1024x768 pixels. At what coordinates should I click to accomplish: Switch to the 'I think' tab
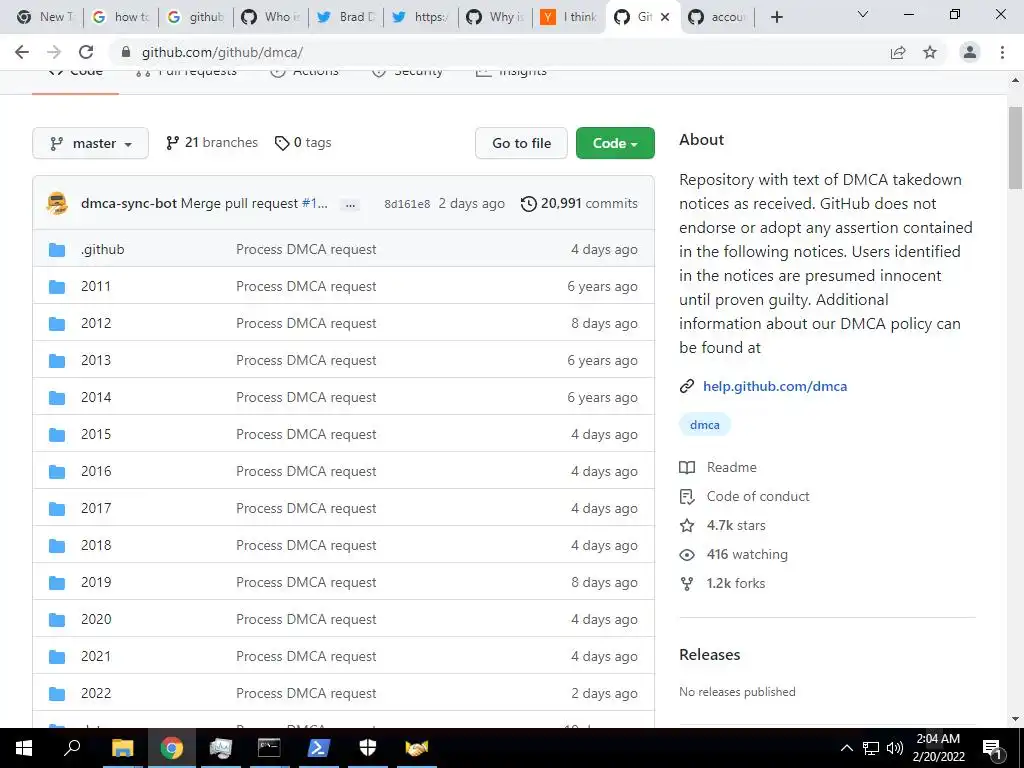[x=569, y=17]
